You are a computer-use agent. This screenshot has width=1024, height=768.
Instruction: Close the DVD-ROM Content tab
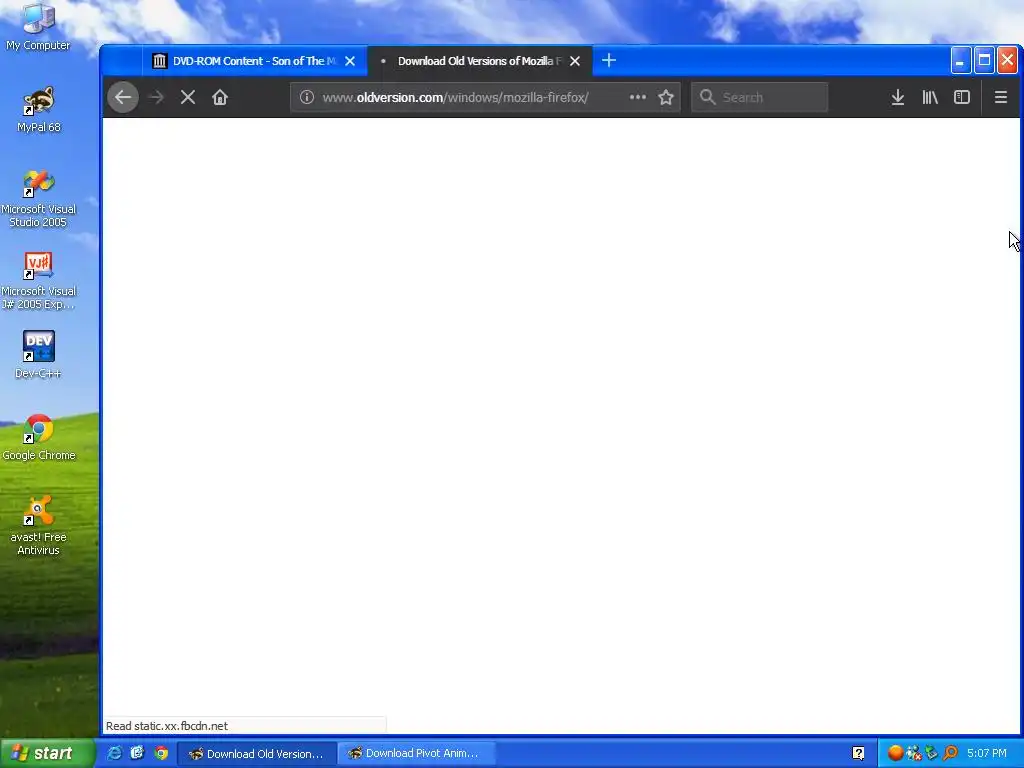[x=350, y=61]
